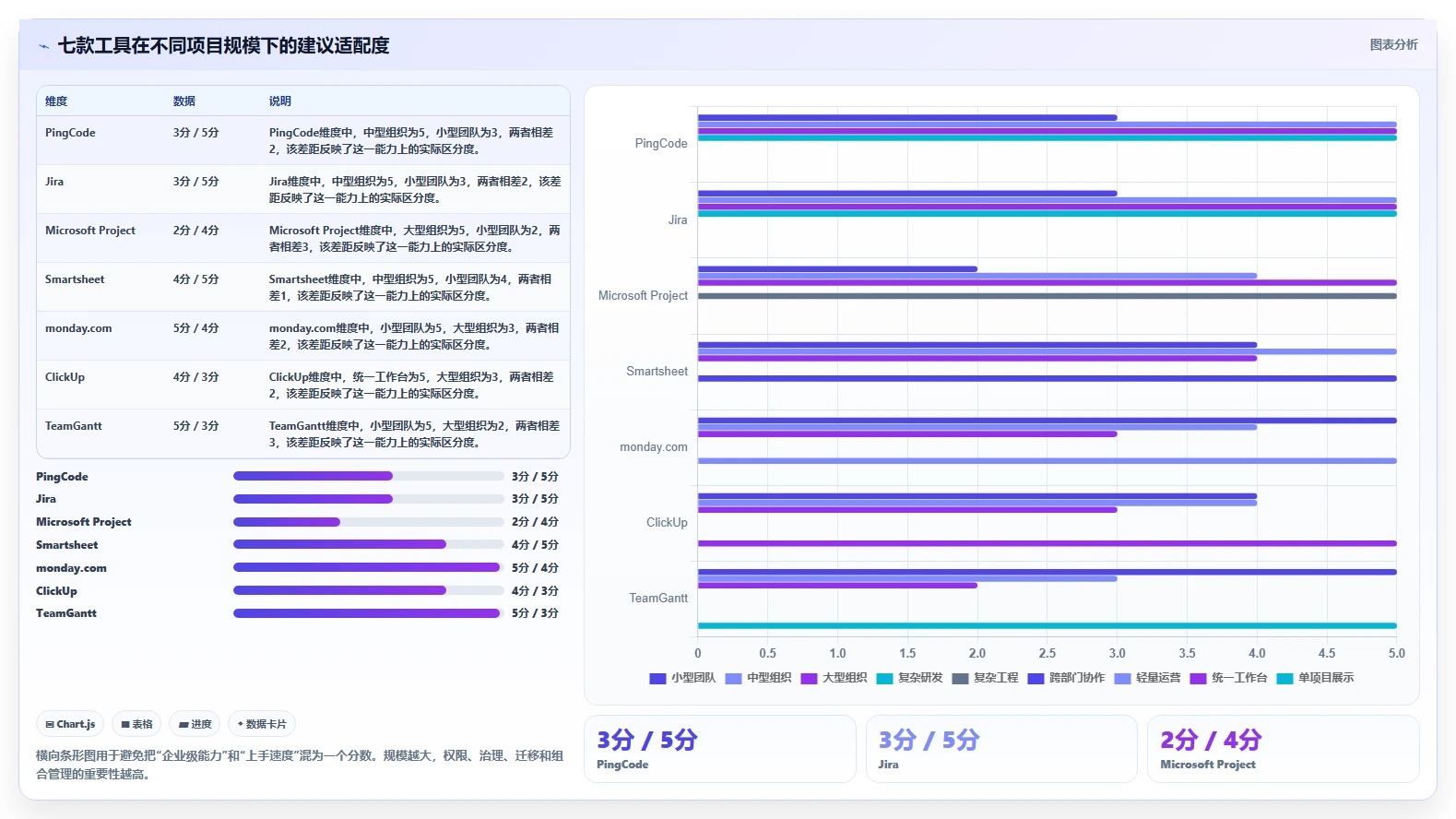The width and height of the screenshot is (1456, 819).
Task: Click the pulse icon beside the page title
Action: (44, 46)
